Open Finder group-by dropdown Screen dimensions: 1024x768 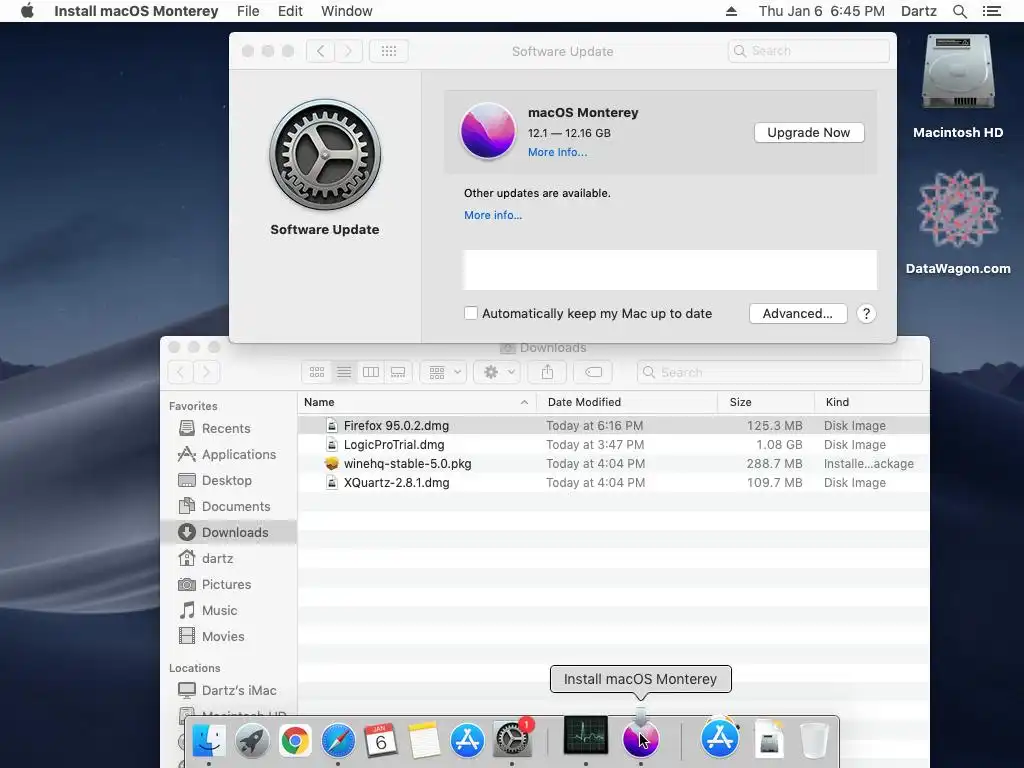(444, 372)
